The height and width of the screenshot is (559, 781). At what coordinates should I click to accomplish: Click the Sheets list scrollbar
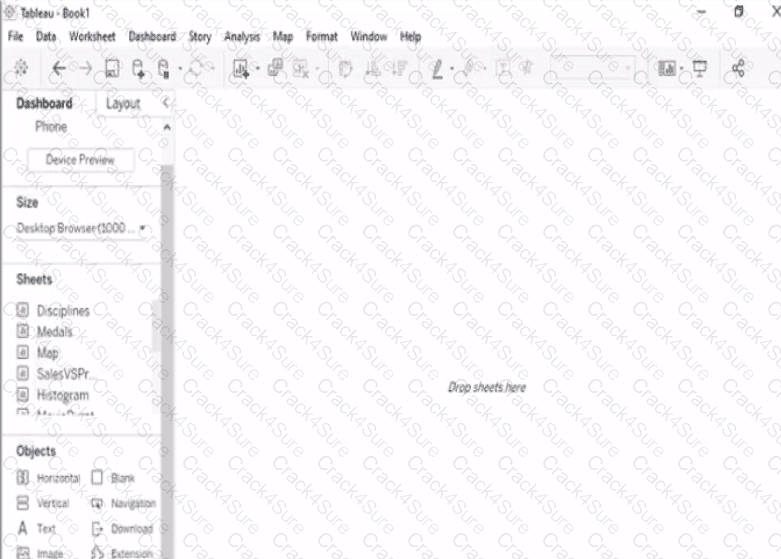156,326
